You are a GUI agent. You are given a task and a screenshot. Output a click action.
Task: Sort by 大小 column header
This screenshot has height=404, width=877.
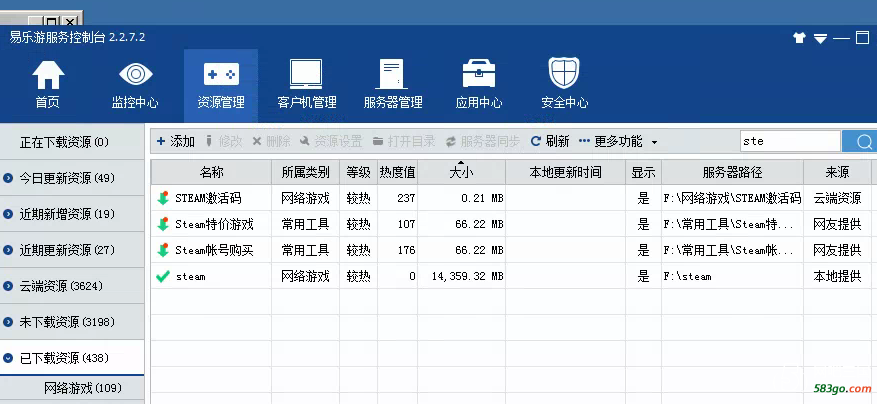coord(461,172)
